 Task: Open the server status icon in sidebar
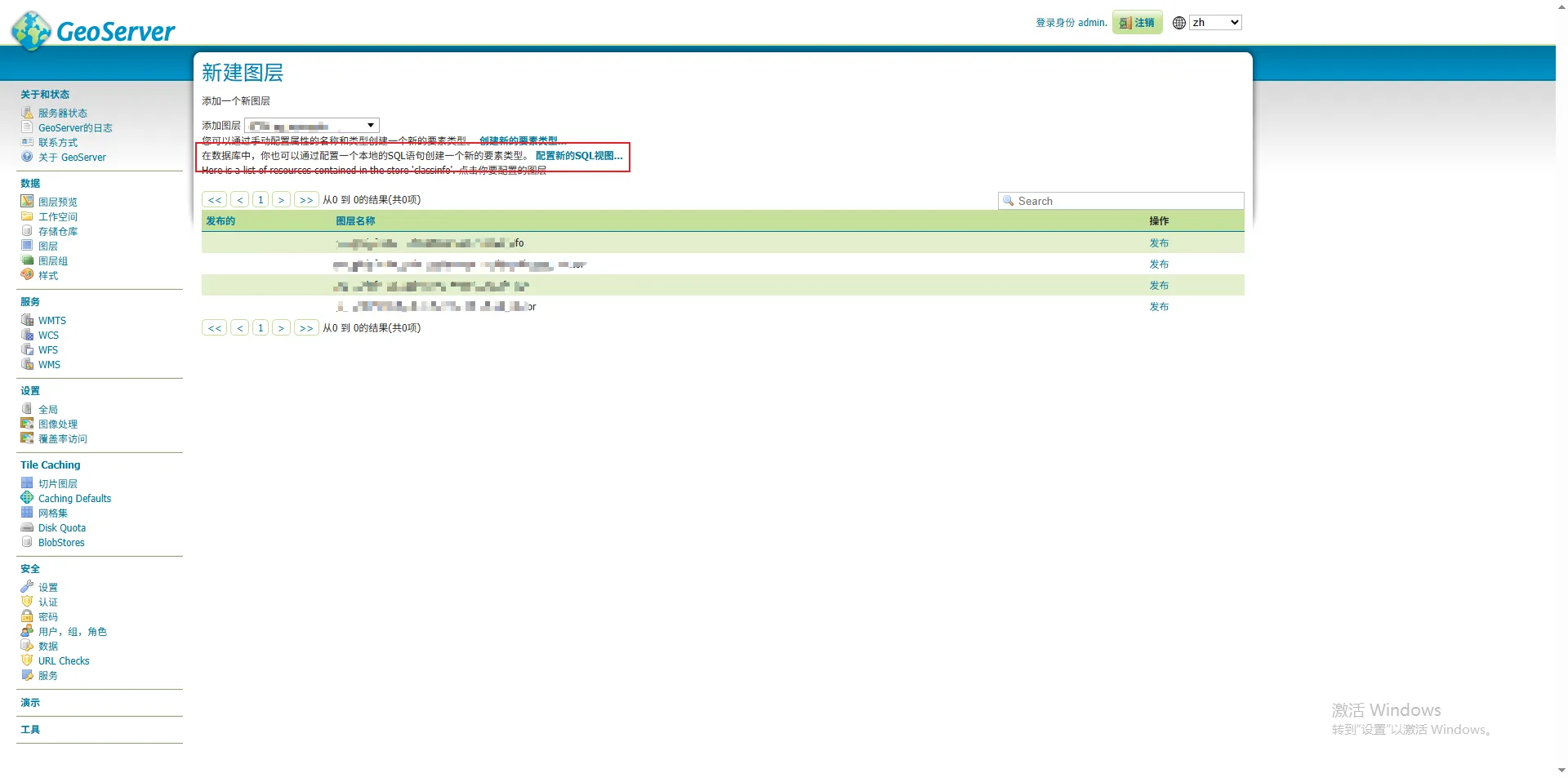tap(27, 113)
